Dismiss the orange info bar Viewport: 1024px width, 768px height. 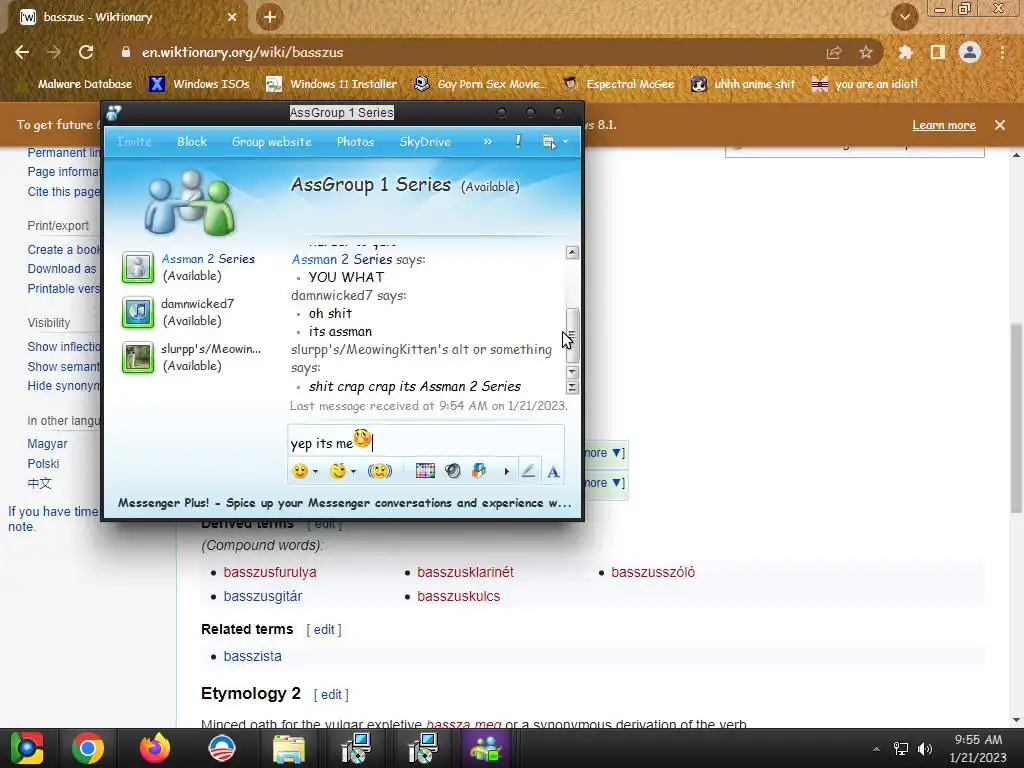(x=1000, y=125)
